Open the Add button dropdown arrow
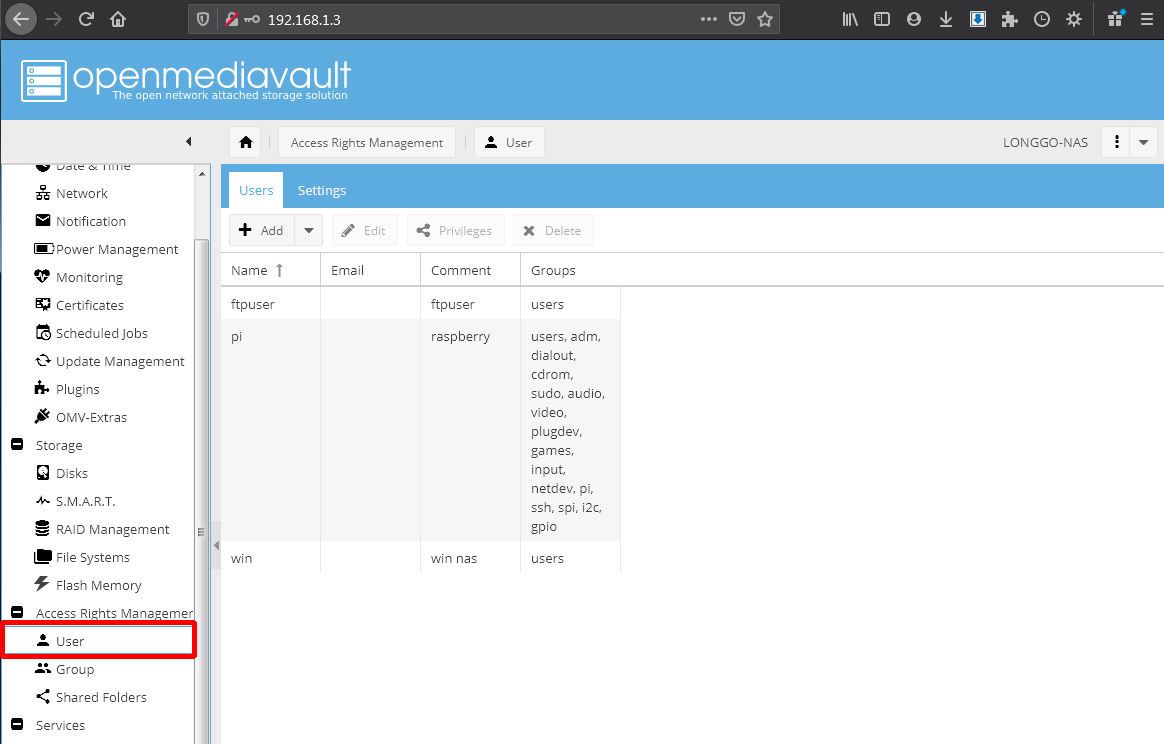The width and height of the screenshot is (1164, 744). (308, 230)
